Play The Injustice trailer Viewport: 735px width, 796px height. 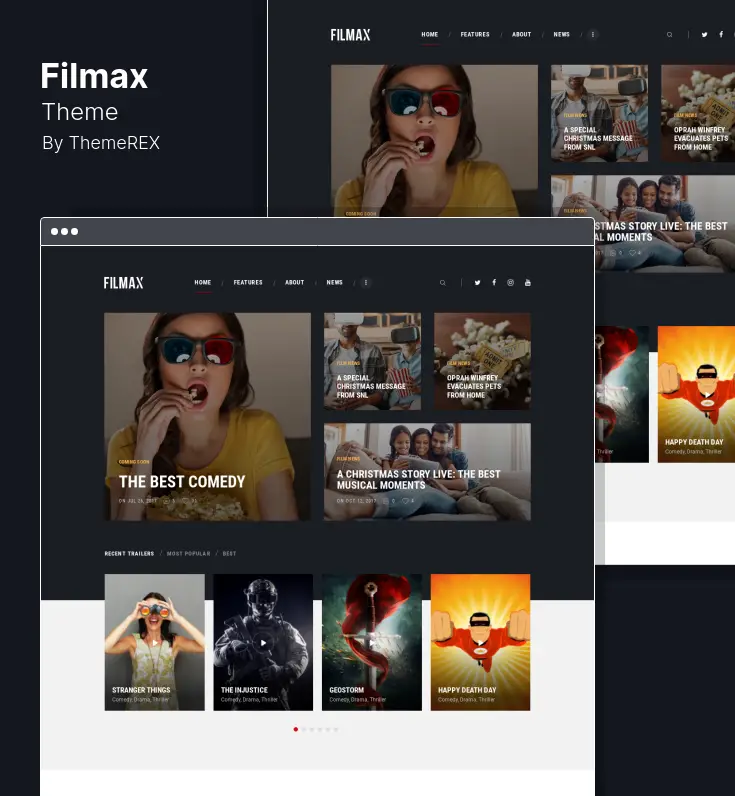pyautogui.click(x=263, y=643)
